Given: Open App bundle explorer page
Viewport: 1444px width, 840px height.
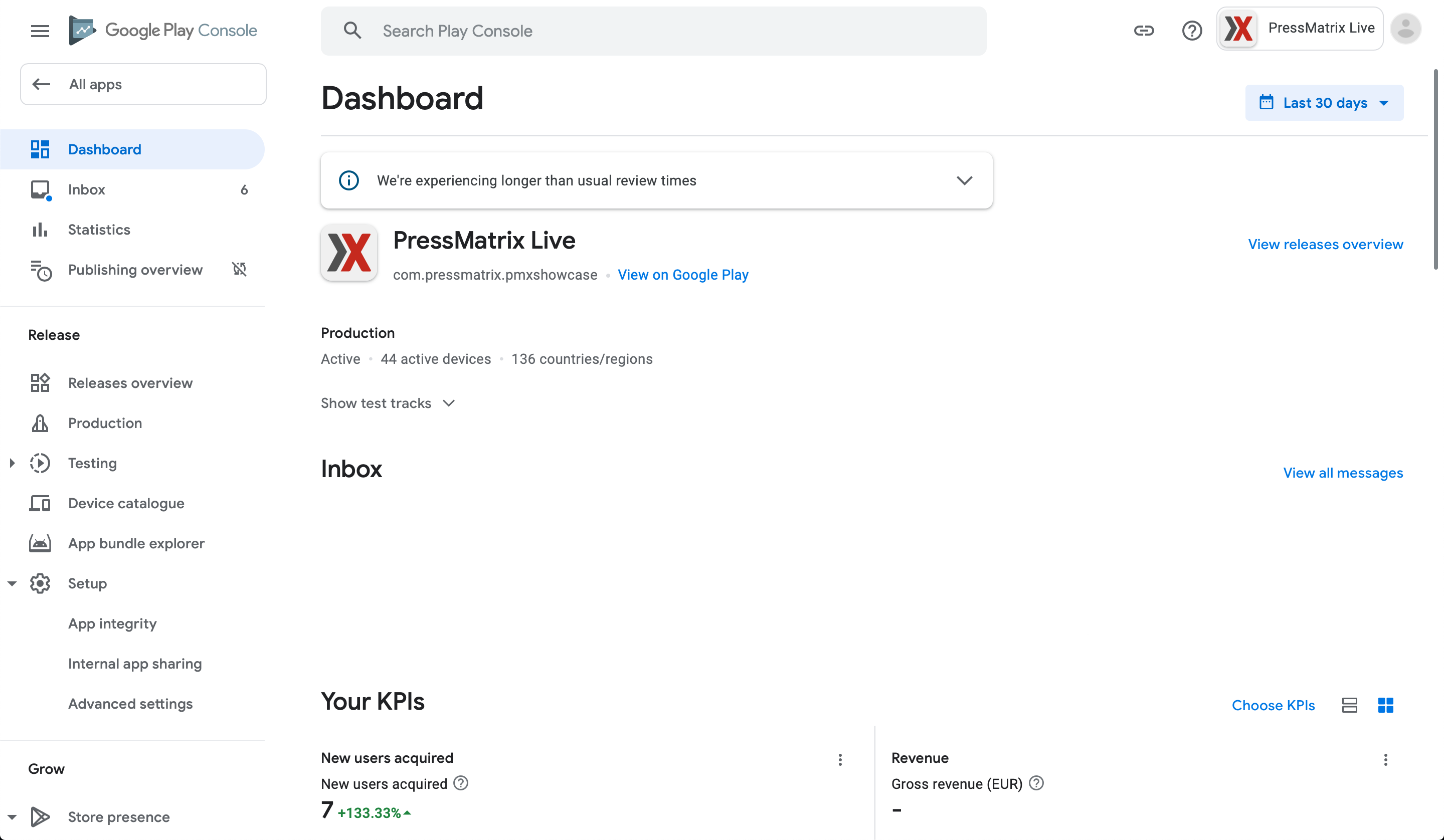Looking at the screenshot, I should point(132,543).
